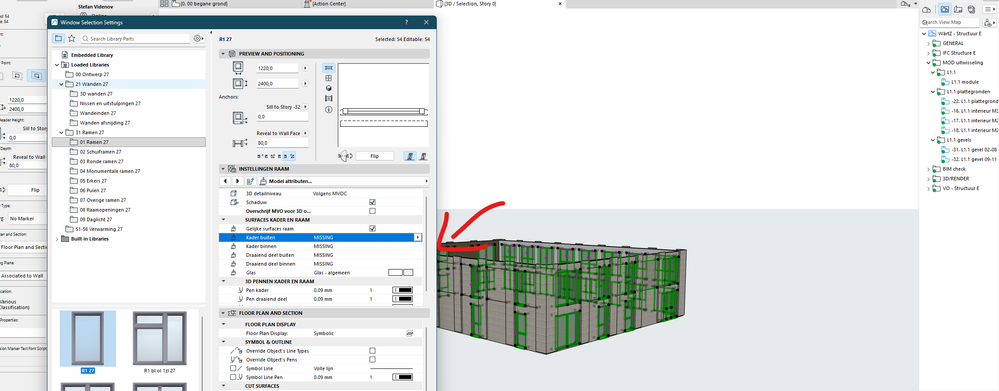The image size is (999, 391).
Task: Select 01 Ramen 27 folder
Action: 94,142
